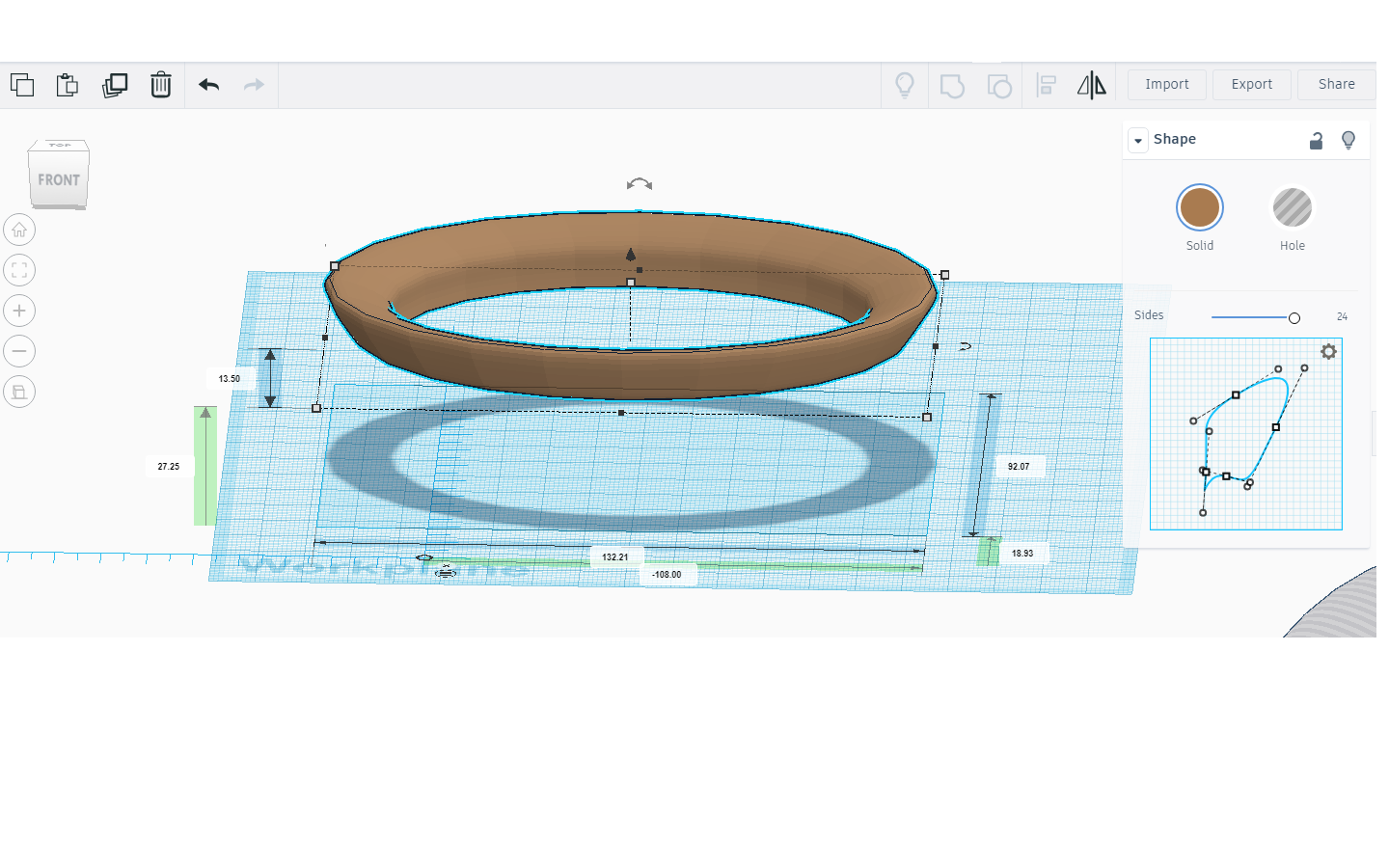The width and height of the screenshot is (1389, 868).
Task: Fit all shapes in view
Action: 19,270
